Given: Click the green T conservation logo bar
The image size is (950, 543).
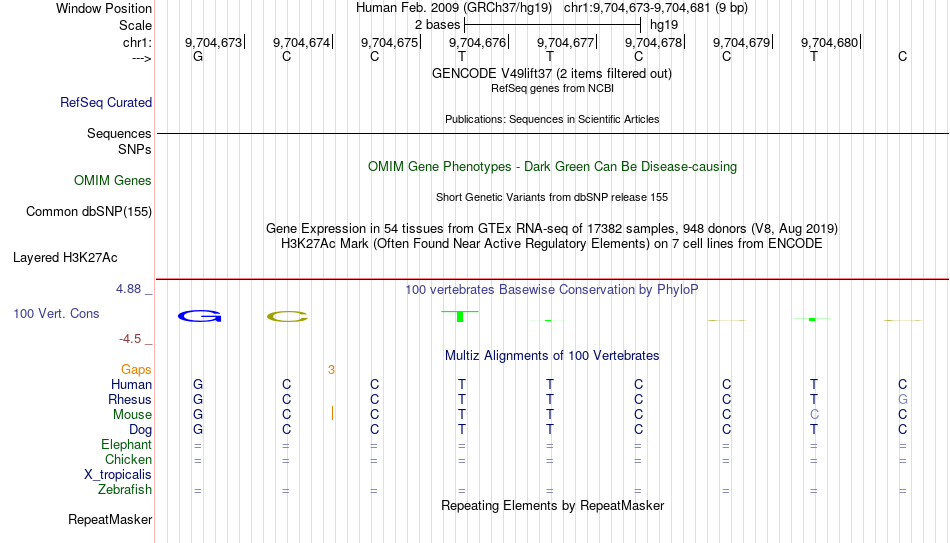Looking at the screenshot, I should coord(460,316).
